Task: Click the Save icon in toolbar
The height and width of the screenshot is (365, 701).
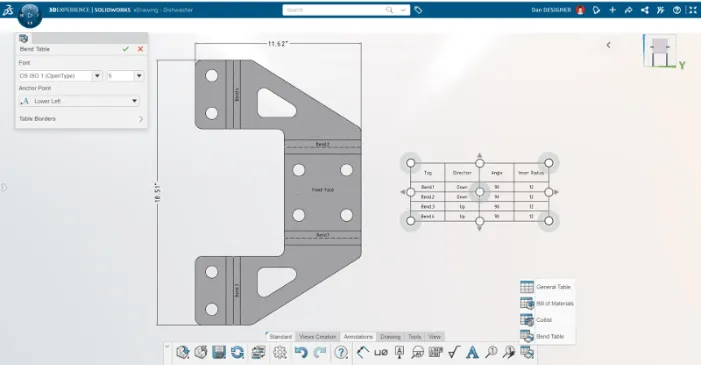Action: pos(219,352)
